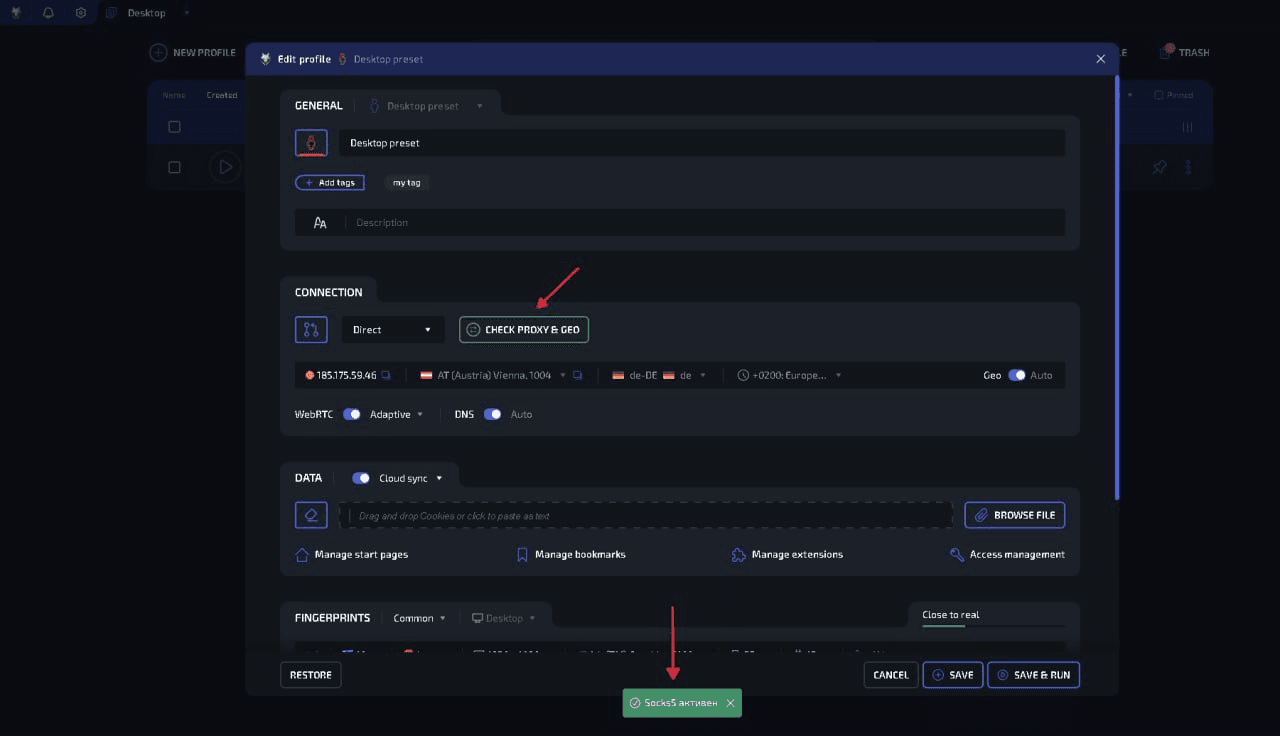Copy the IP address 185.175.59.46
The height and width of the screenshot is (736, 1280).
(386, 376)
